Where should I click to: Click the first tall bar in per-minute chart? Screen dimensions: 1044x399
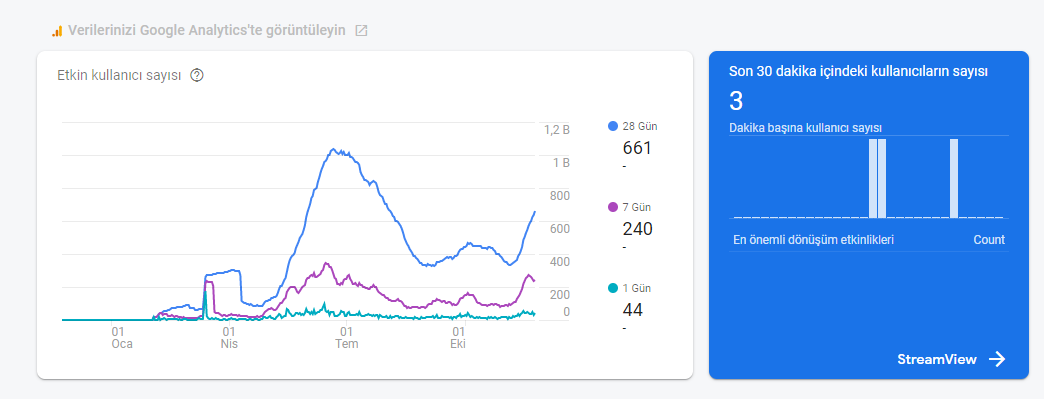coord(873,179)
